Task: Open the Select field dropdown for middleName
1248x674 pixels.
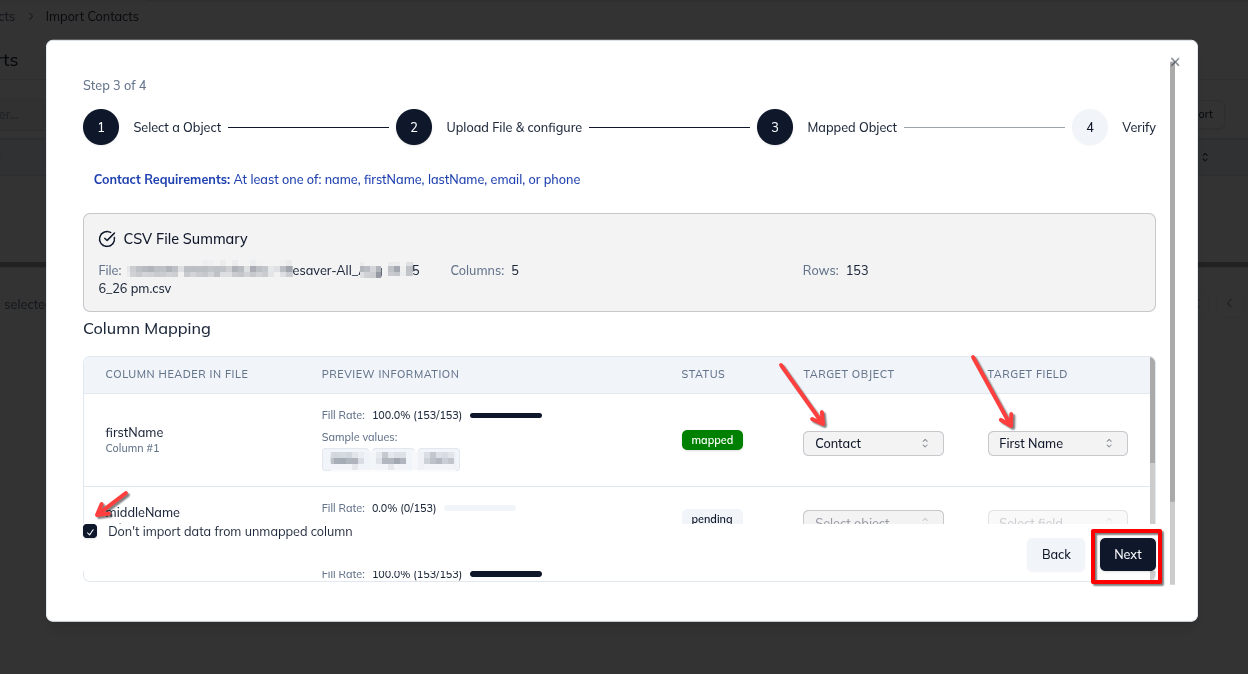Action: tap(1057, 521)
